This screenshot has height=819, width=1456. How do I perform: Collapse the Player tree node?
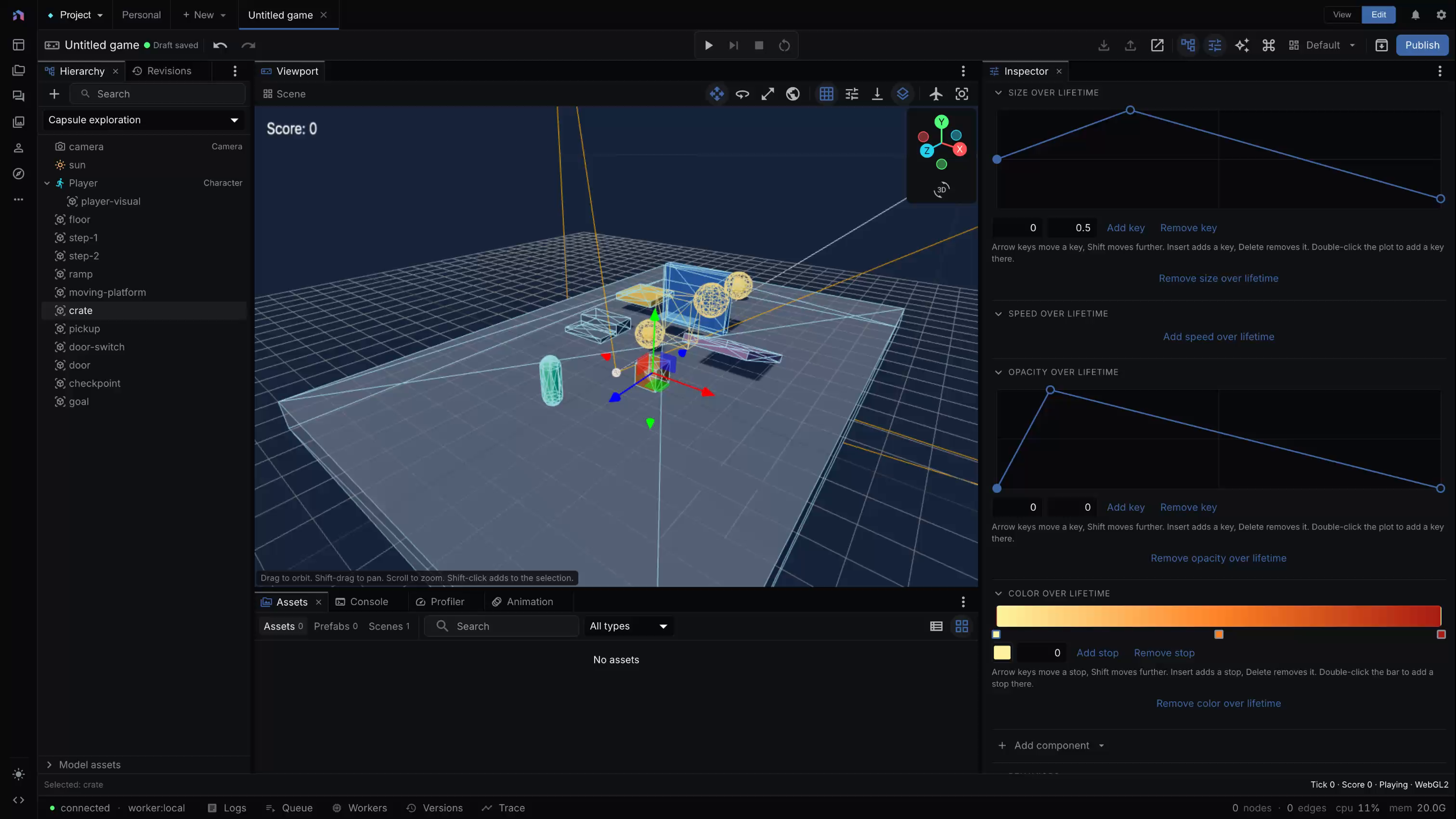48,183
